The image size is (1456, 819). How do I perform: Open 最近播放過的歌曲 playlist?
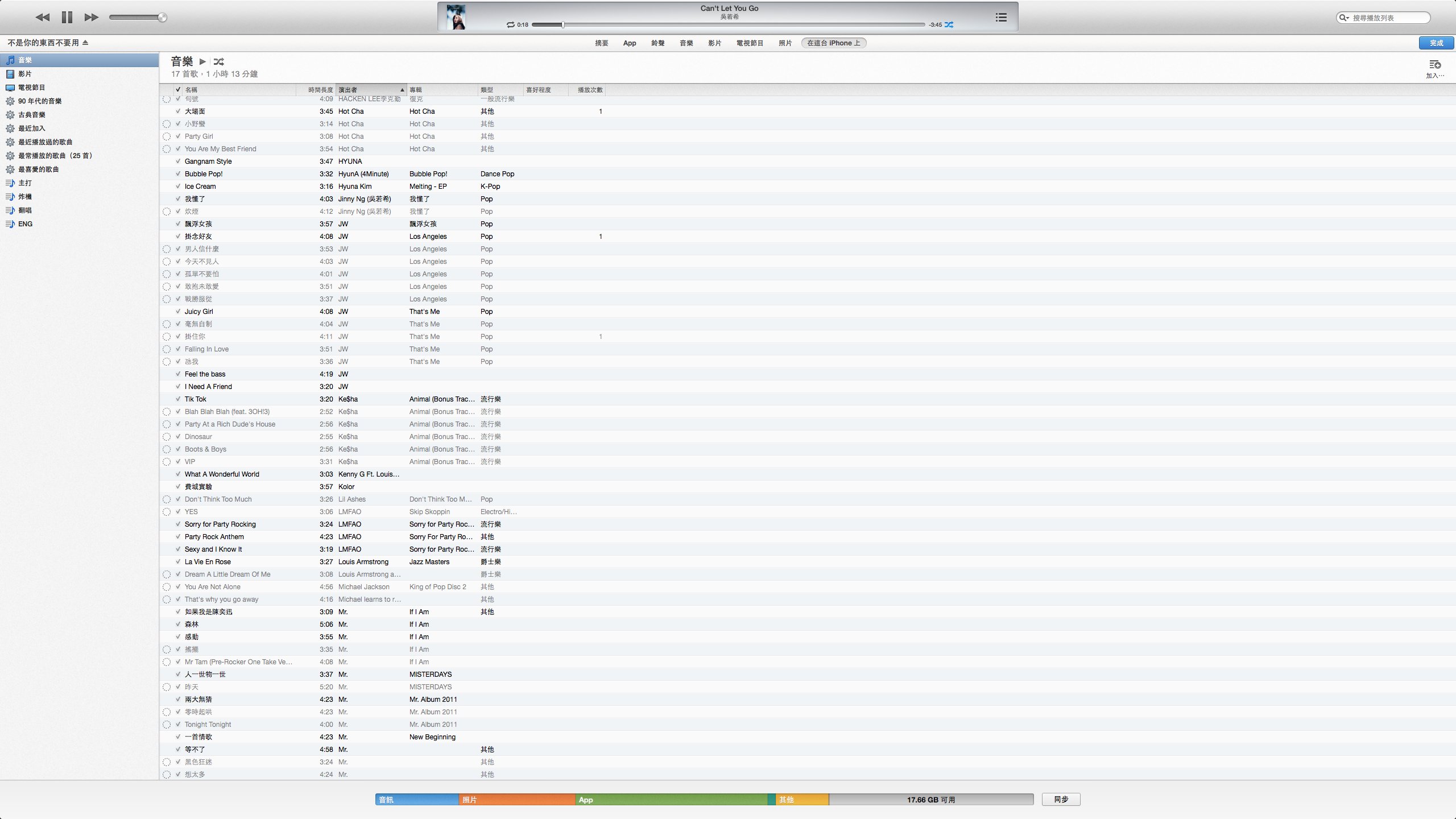tap(79, 142)
